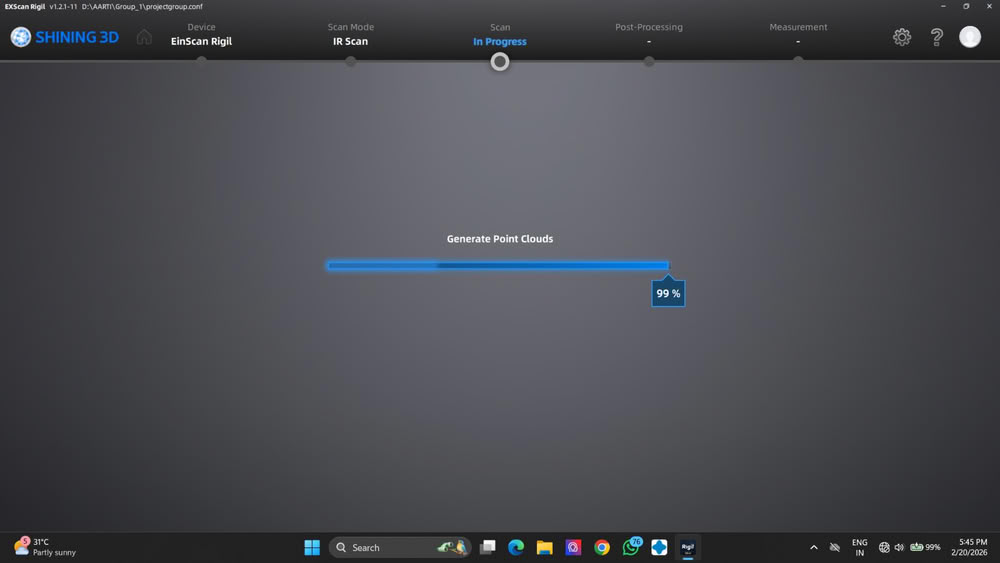The width and height of the screenshot is (1000, 563).
Task: Restore down the EXScan Rigil window
Action: [x=966, y=6]
